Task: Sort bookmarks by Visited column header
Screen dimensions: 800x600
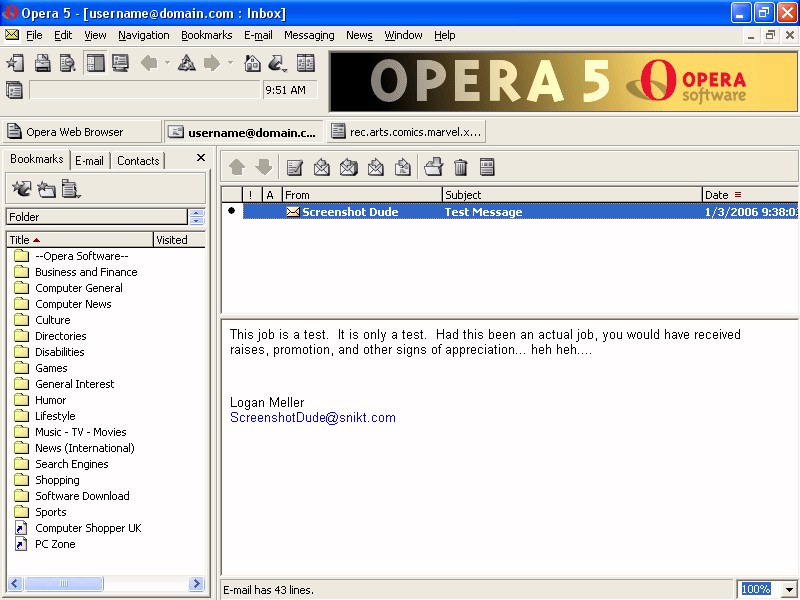Action: tap(180, 240)
